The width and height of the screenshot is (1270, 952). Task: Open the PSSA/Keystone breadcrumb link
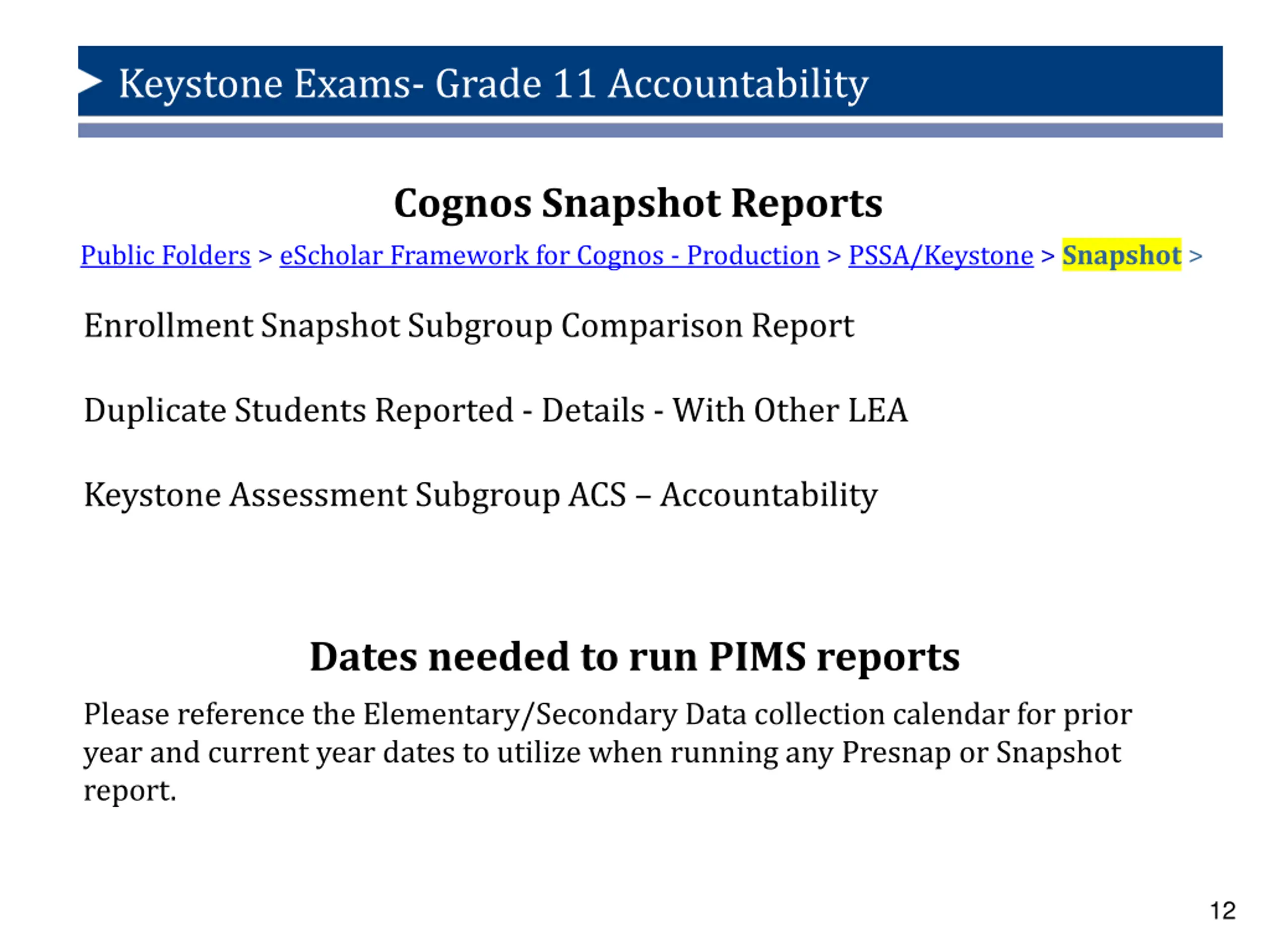941,255
